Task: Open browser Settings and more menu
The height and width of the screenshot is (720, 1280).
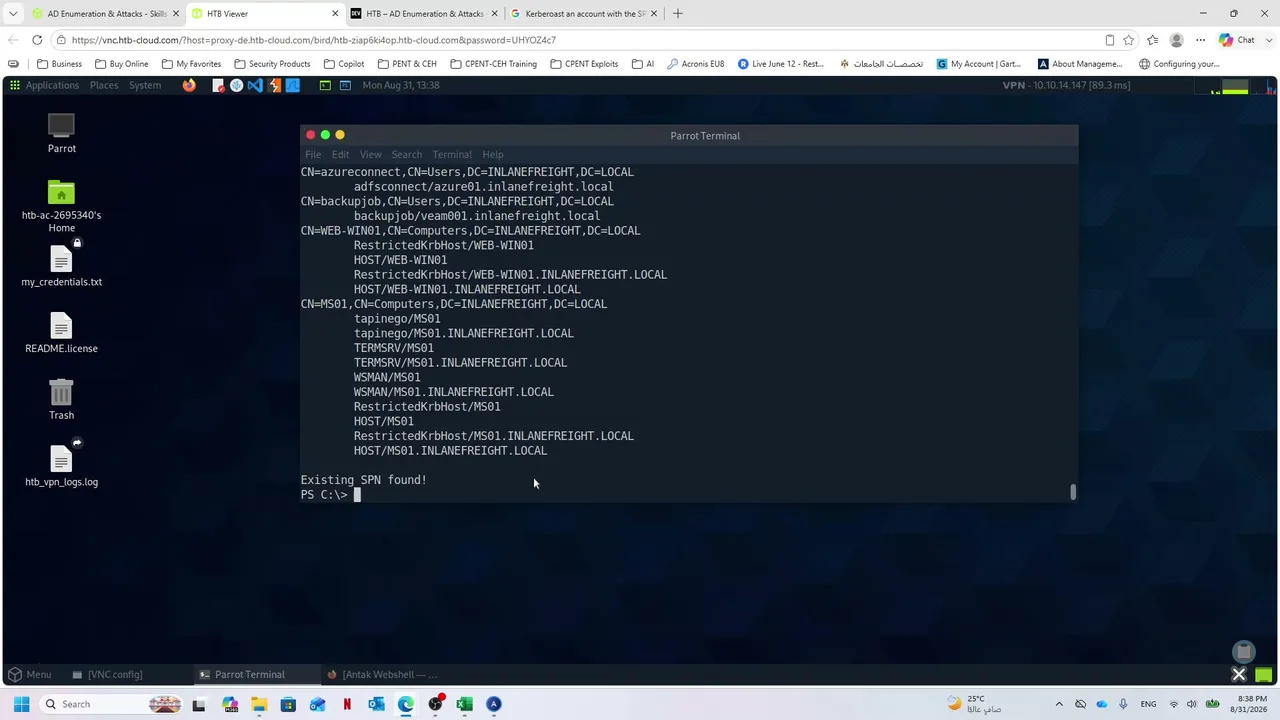Action: pos(1200,40)
